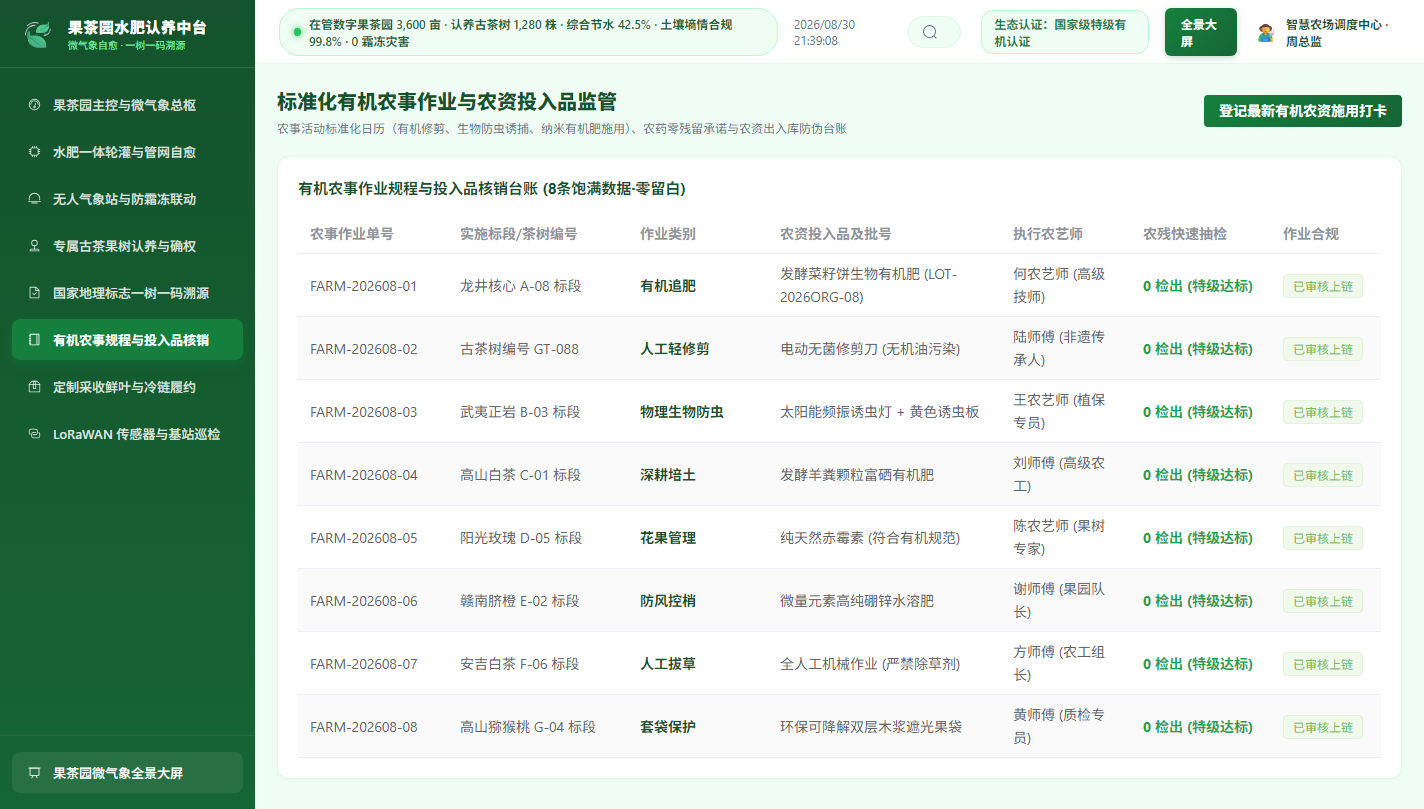This screenshot has height=809, width=1424.
Task: Open LoRaWAN 传感器与基站巡检 page
Action: 127,434
